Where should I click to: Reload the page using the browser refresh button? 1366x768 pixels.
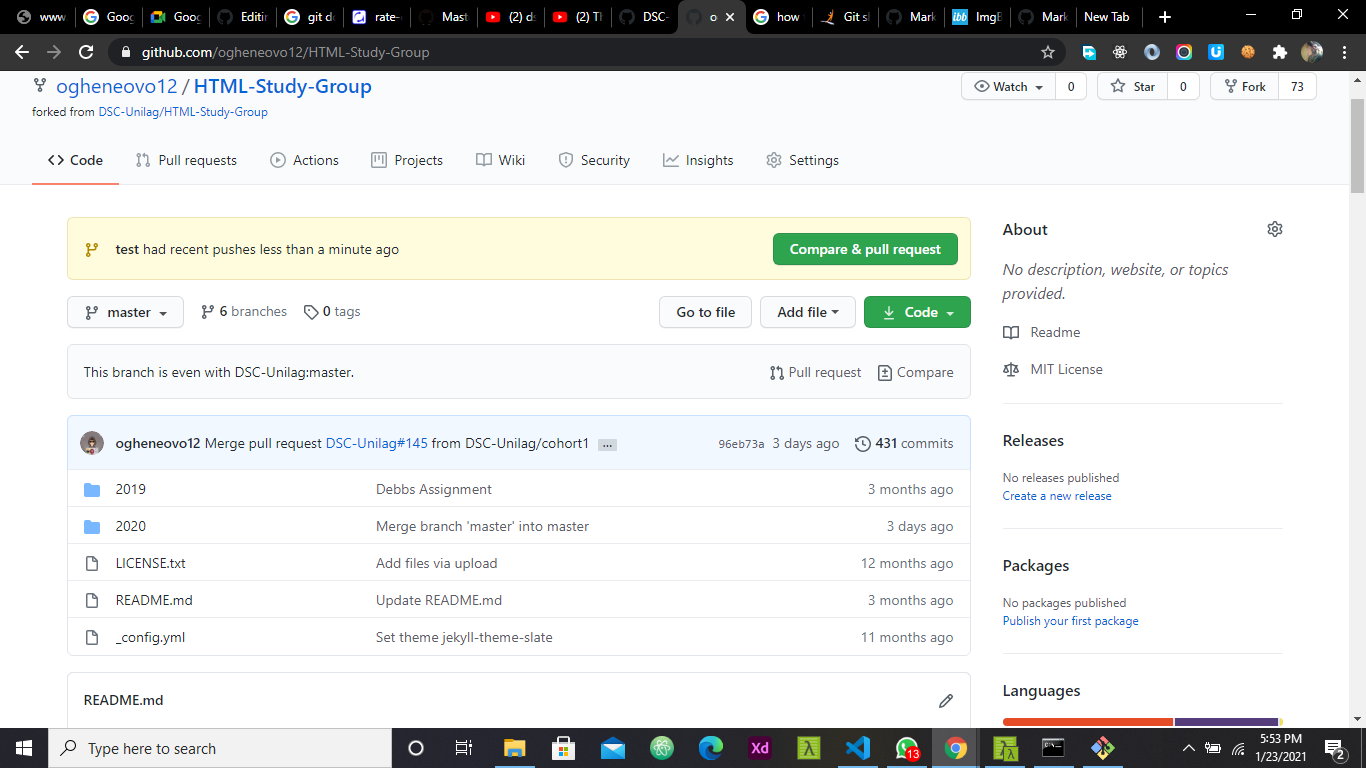(86, 52)
